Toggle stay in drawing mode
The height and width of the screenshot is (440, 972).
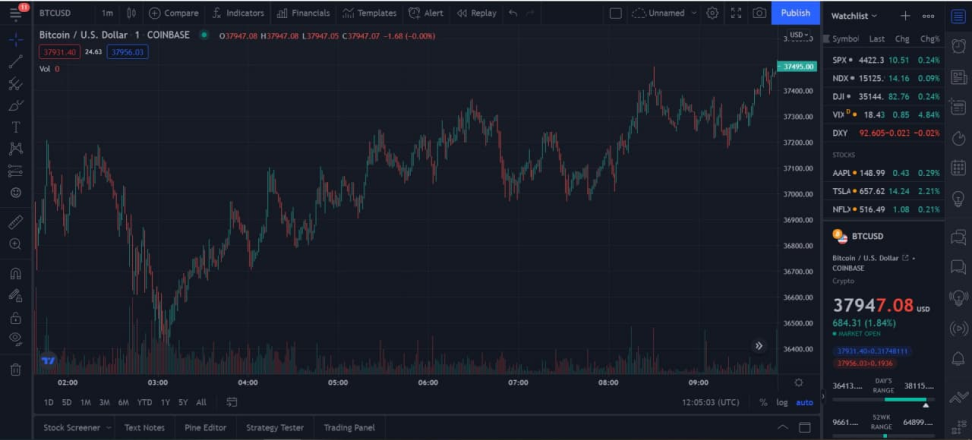[16, 296]
